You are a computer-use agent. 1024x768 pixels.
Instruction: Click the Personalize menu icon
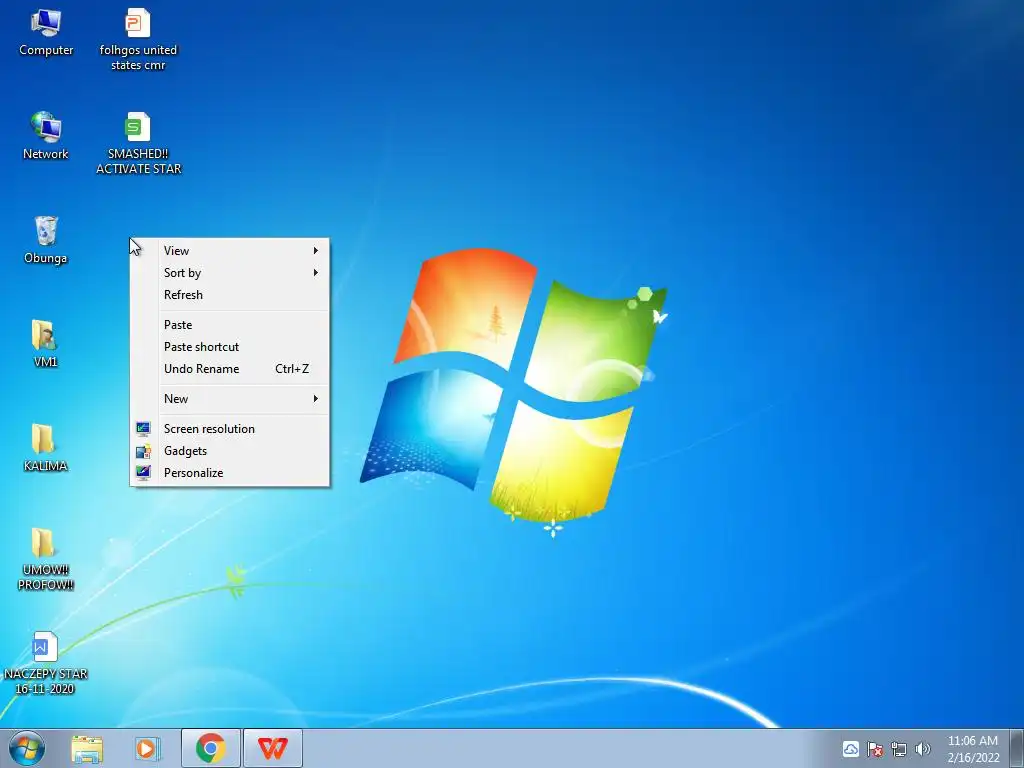pyautogui.click(x=143, y=473)
